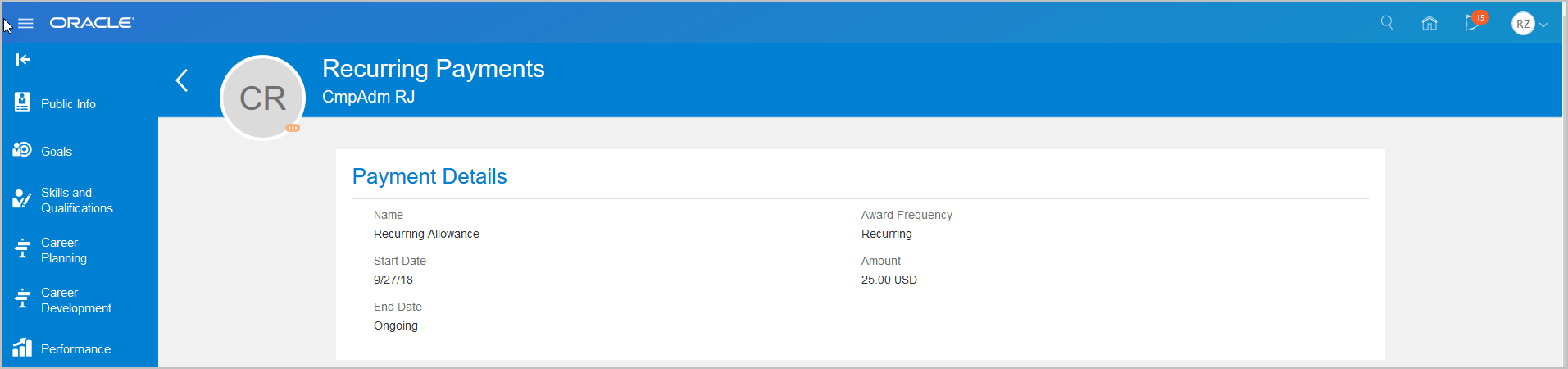Click the CR avatar actions badge

click(x=293, y=128)
